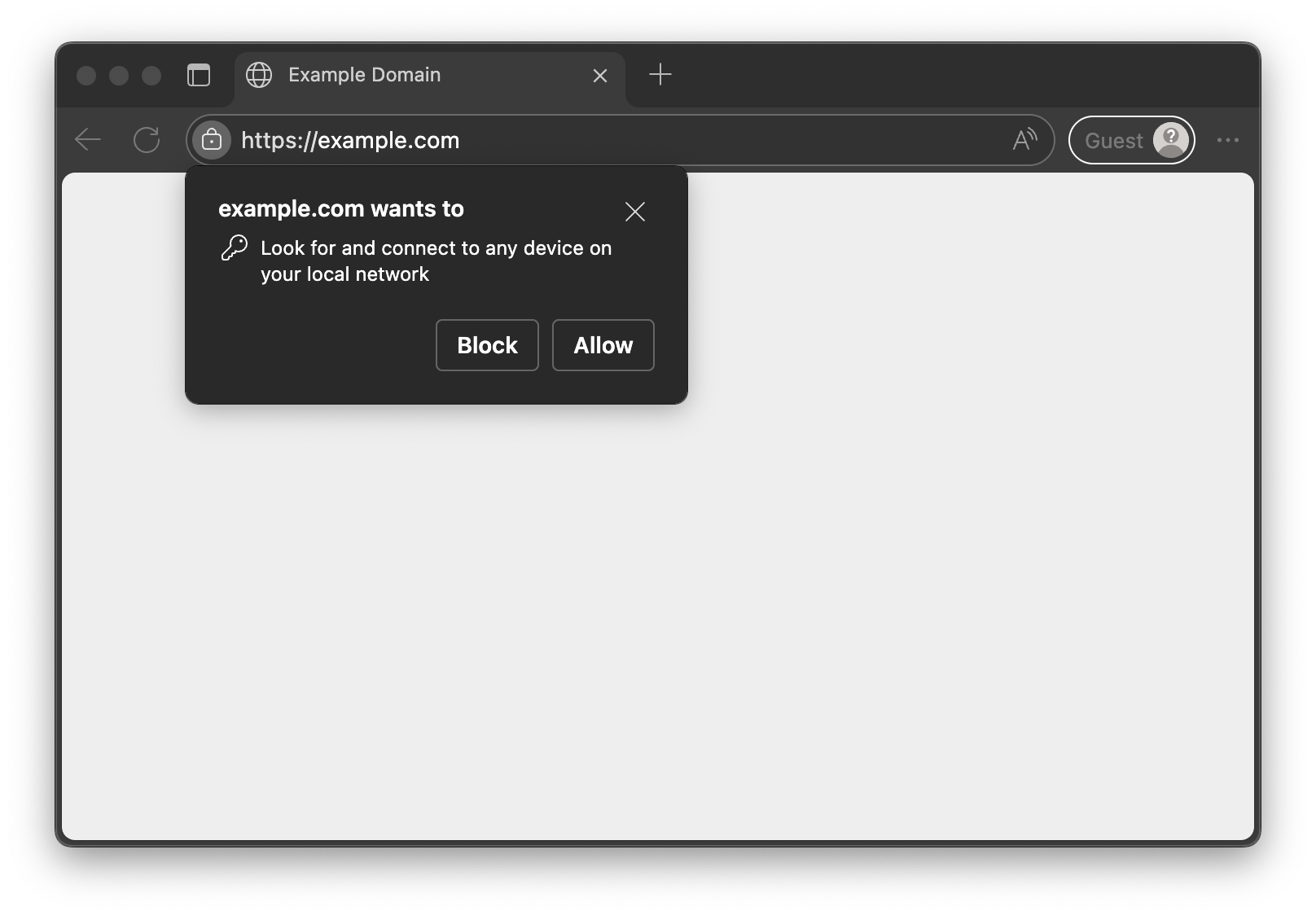Open the tab actions menu icon
Viewport: 1316px width, 915px height.
point(199,75)
